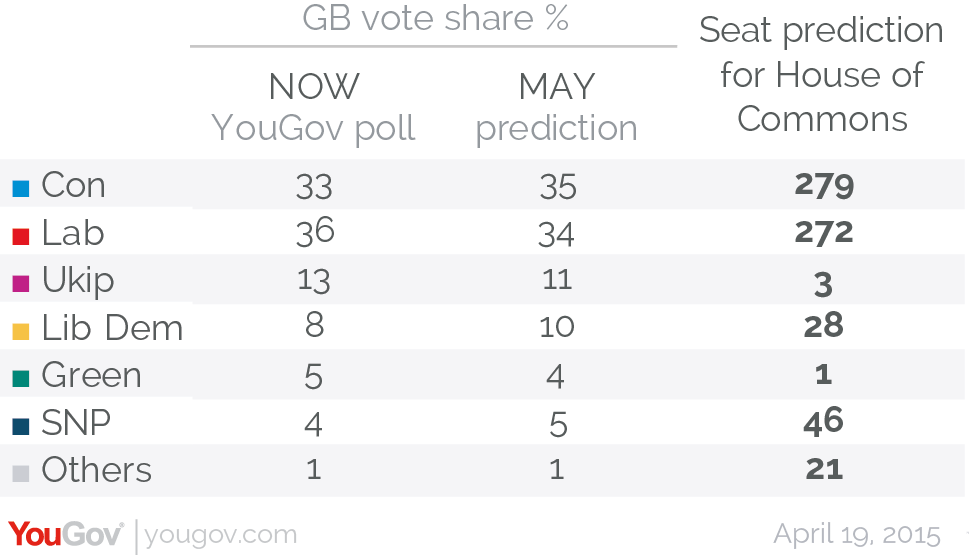Click the Con seat prediction 279

824,185
